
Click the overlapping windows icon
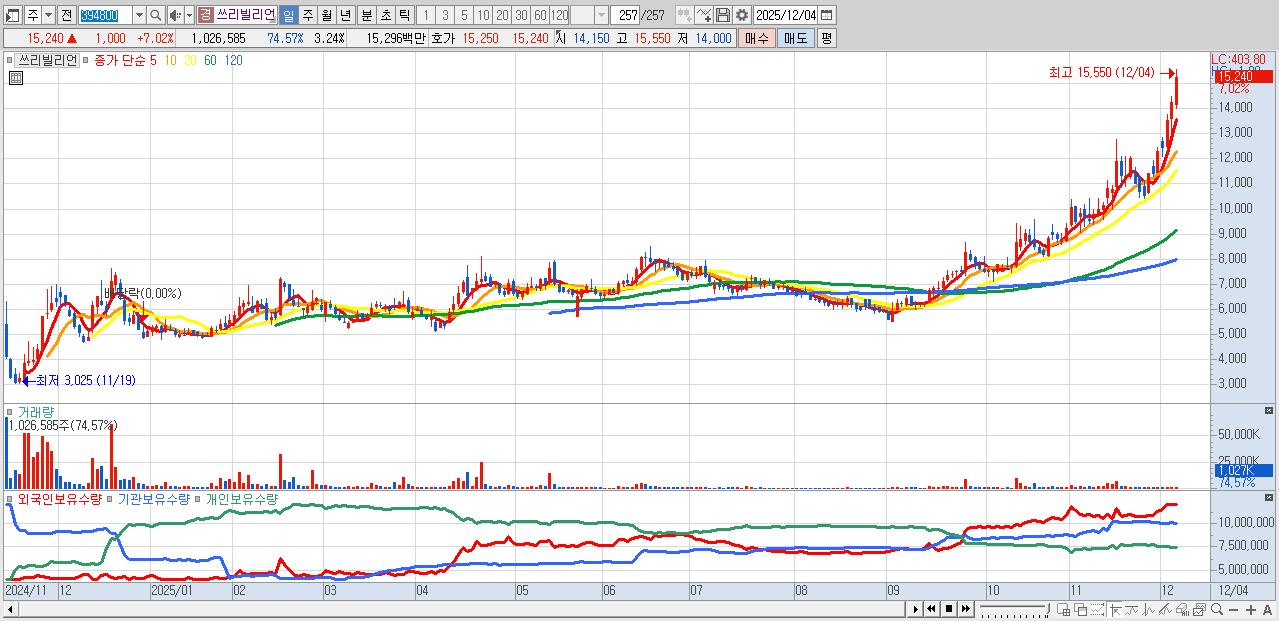1081,609
